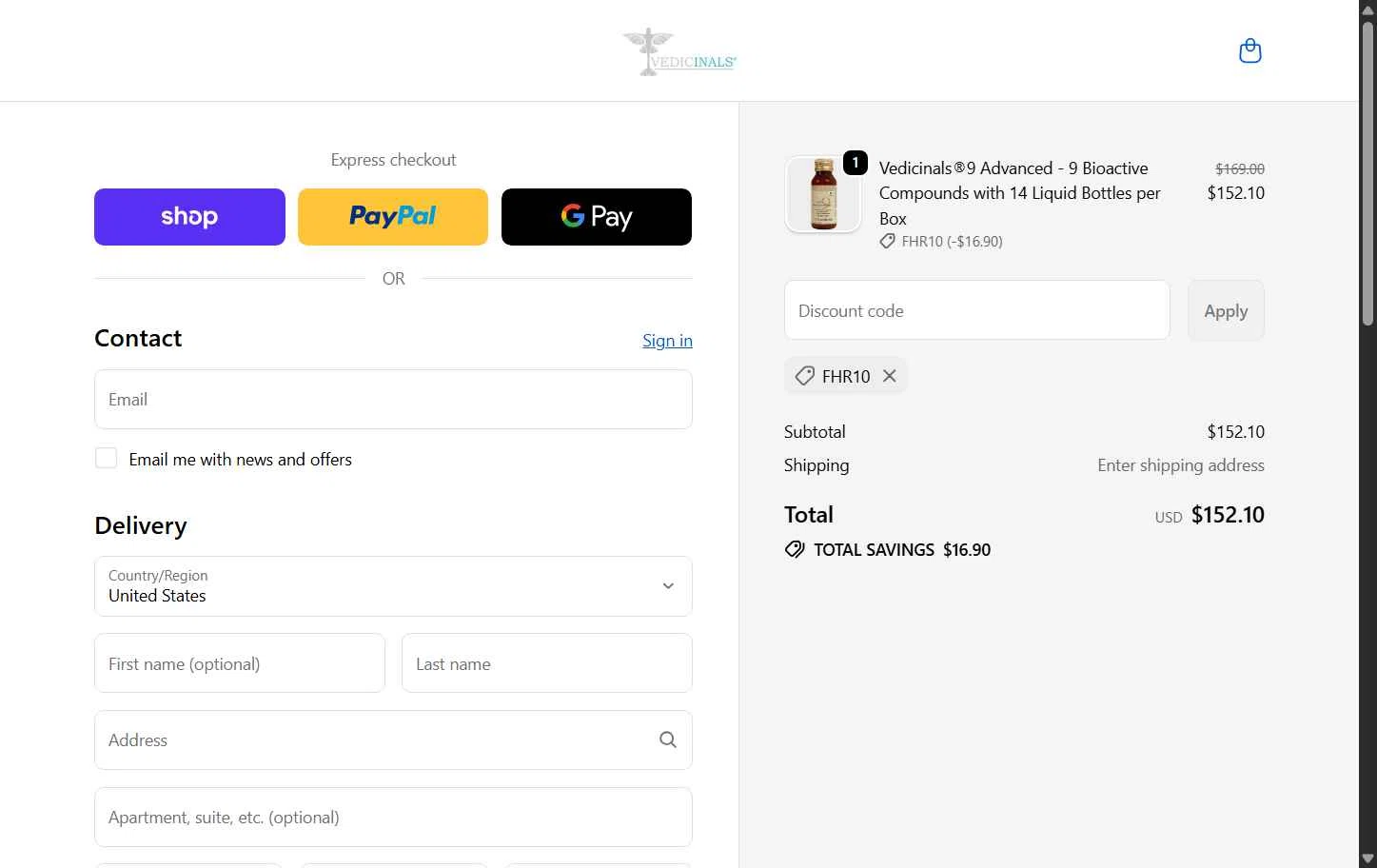This screenshot has width=1377, height=868.
Task: Click the 'TOTAL SAVINGS $16.90' text
Action: 902,550
